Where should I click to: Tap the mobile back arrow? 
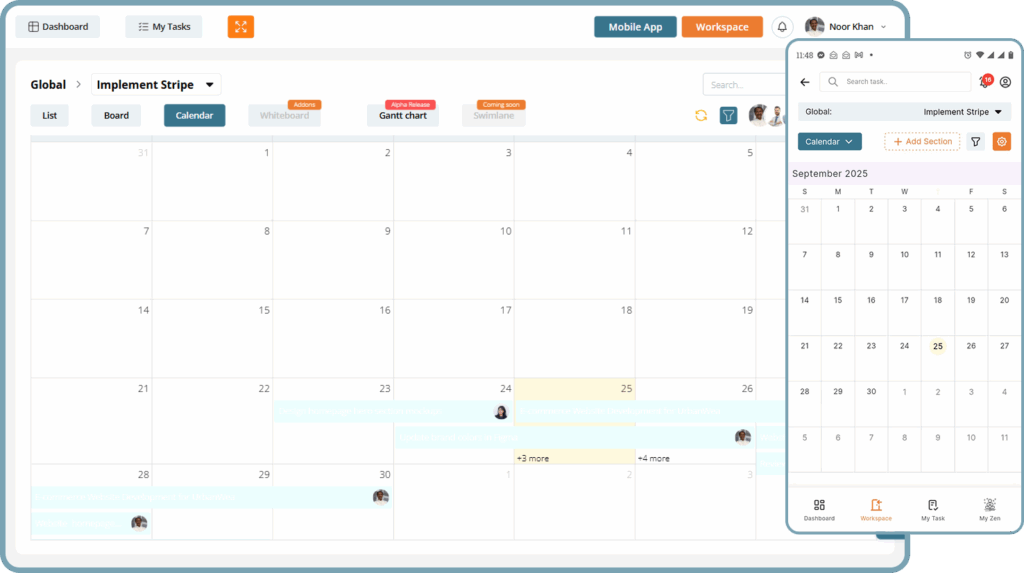point(805,82)
